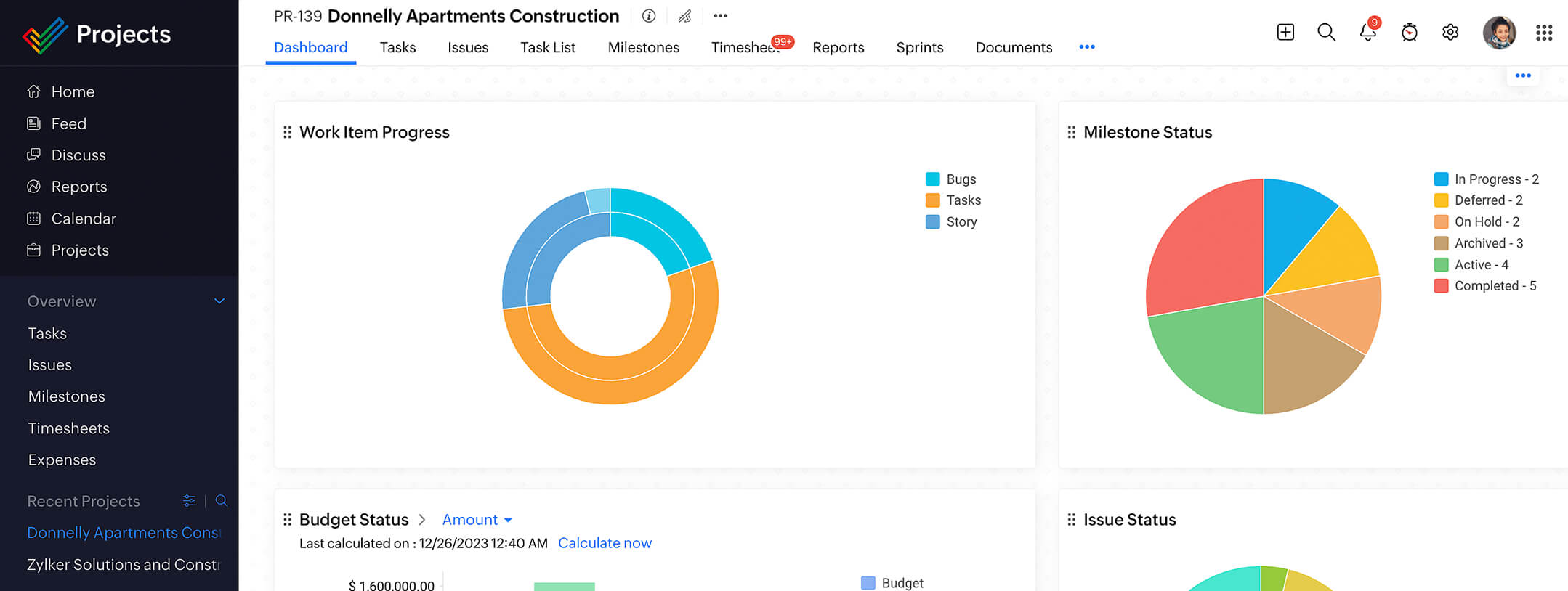Expand more tabs ellipsis after Documents

[1087, 47]
